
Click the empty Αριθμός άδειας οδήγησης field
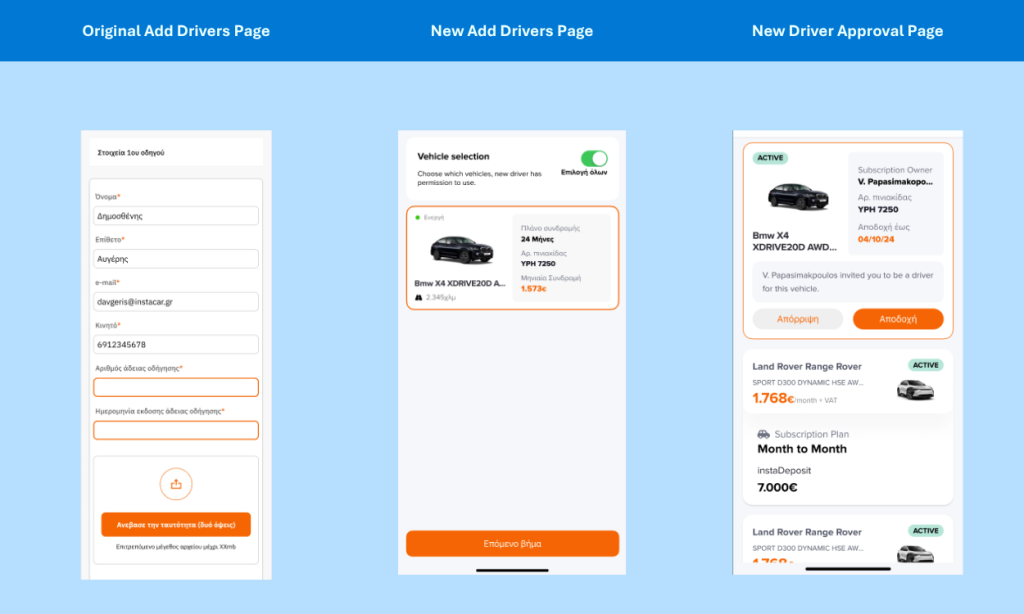click(176, 387)
